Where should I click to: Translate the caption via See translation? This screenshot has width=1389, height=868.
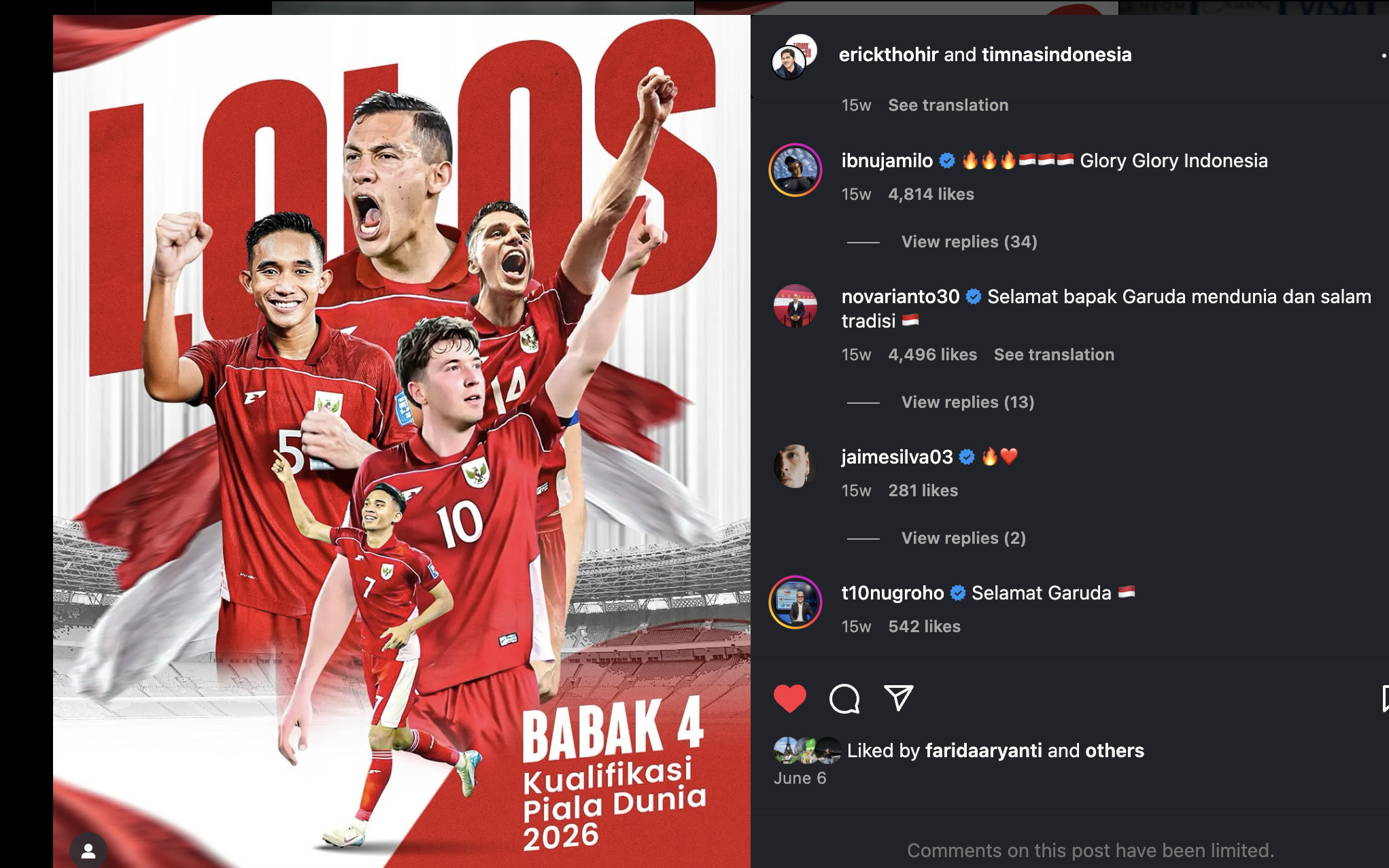tap(948, 105)
